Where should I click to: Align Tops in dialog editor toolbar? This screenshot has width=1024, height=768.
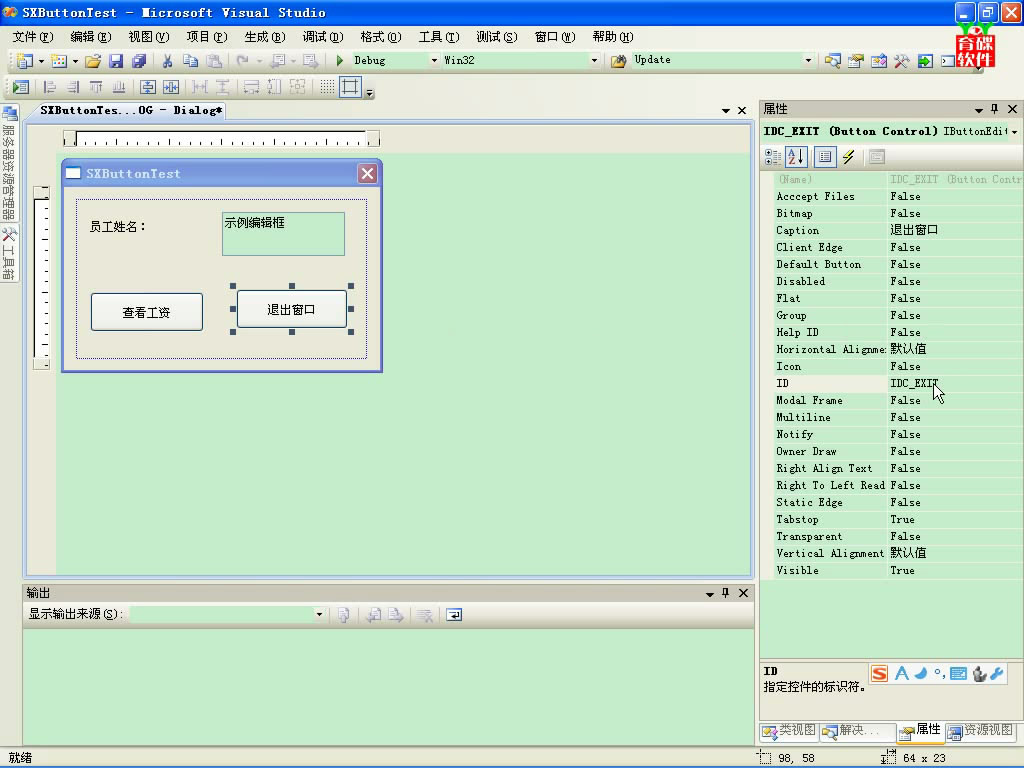tap(96, 87)
